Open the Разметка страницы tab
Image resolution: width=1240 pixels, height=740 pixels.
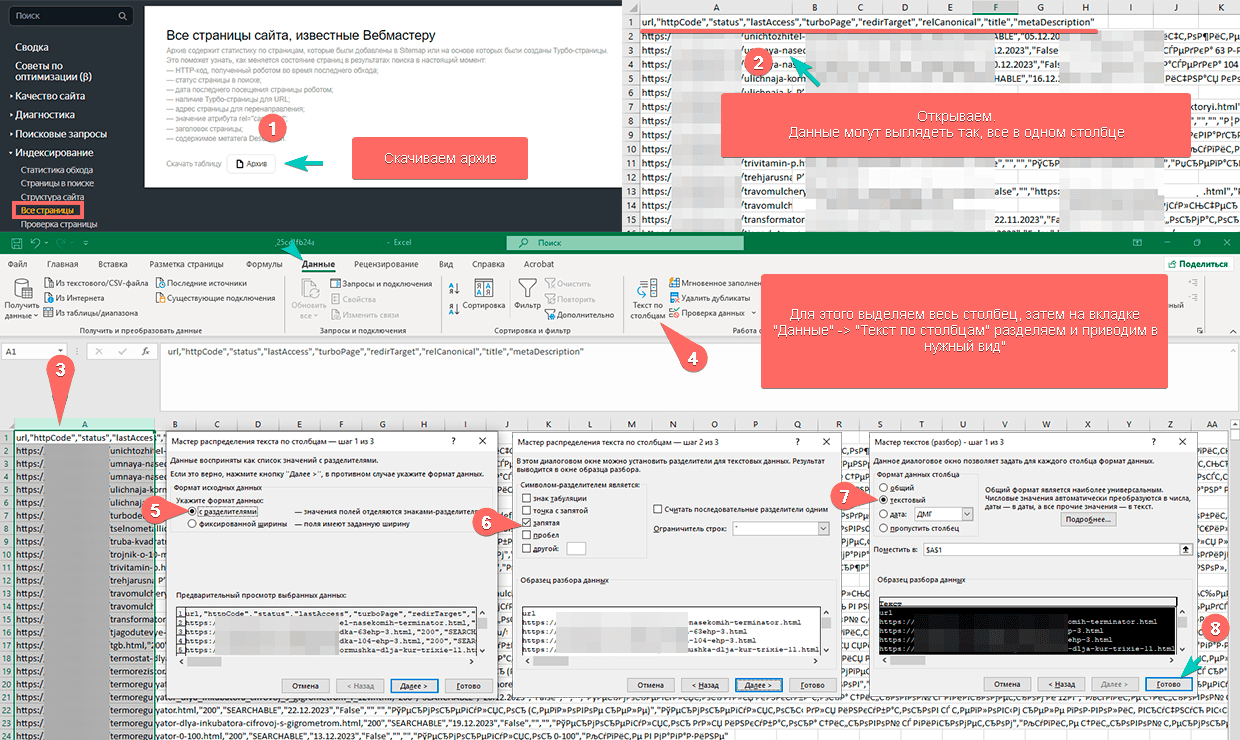pyautogui.click(x=187, y=264)
